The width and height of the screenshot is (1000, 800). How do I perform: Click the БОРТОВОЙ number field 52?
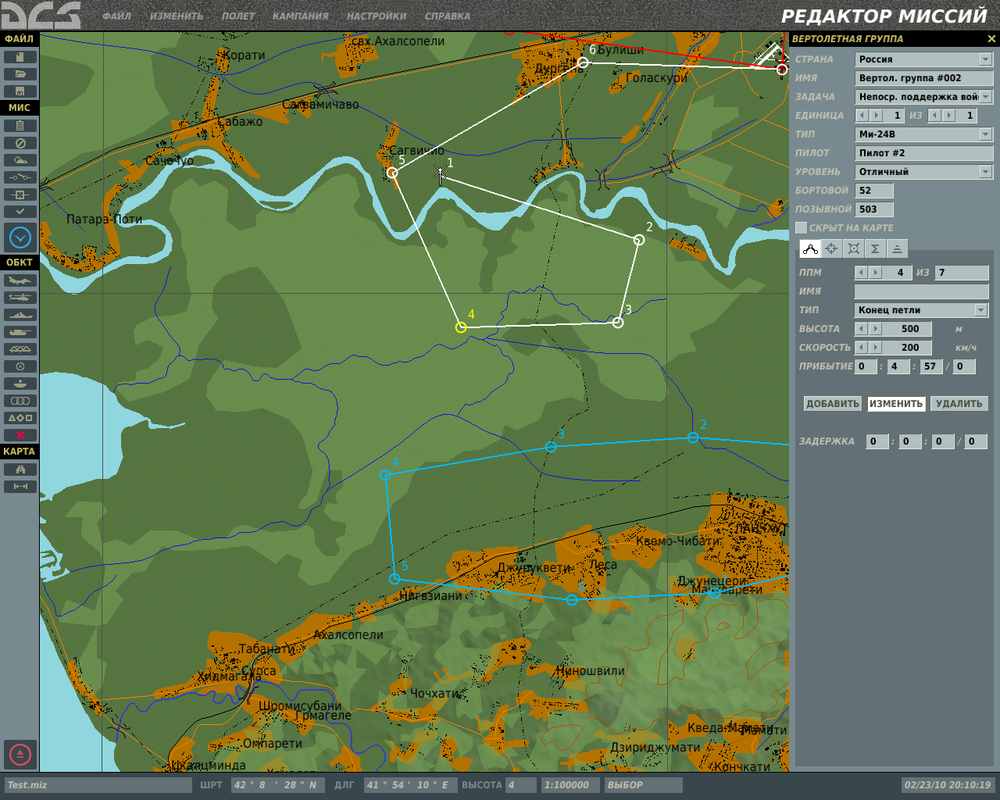(x=874, y=190)
